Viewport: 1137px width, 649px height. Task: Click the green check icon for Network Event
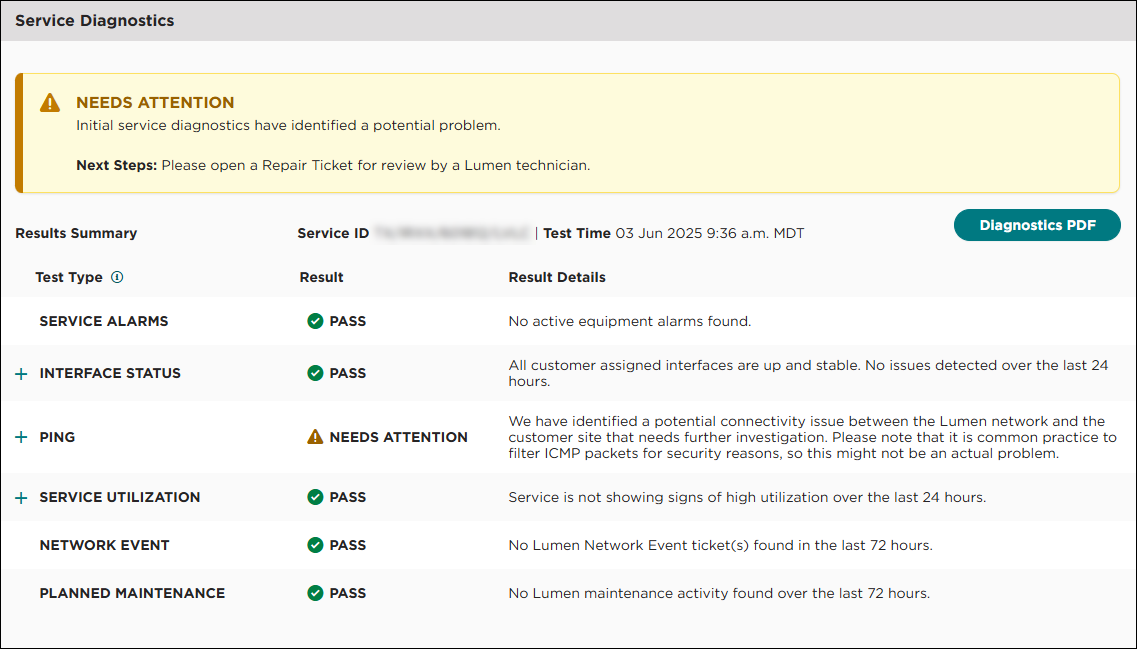click(315, 545)
